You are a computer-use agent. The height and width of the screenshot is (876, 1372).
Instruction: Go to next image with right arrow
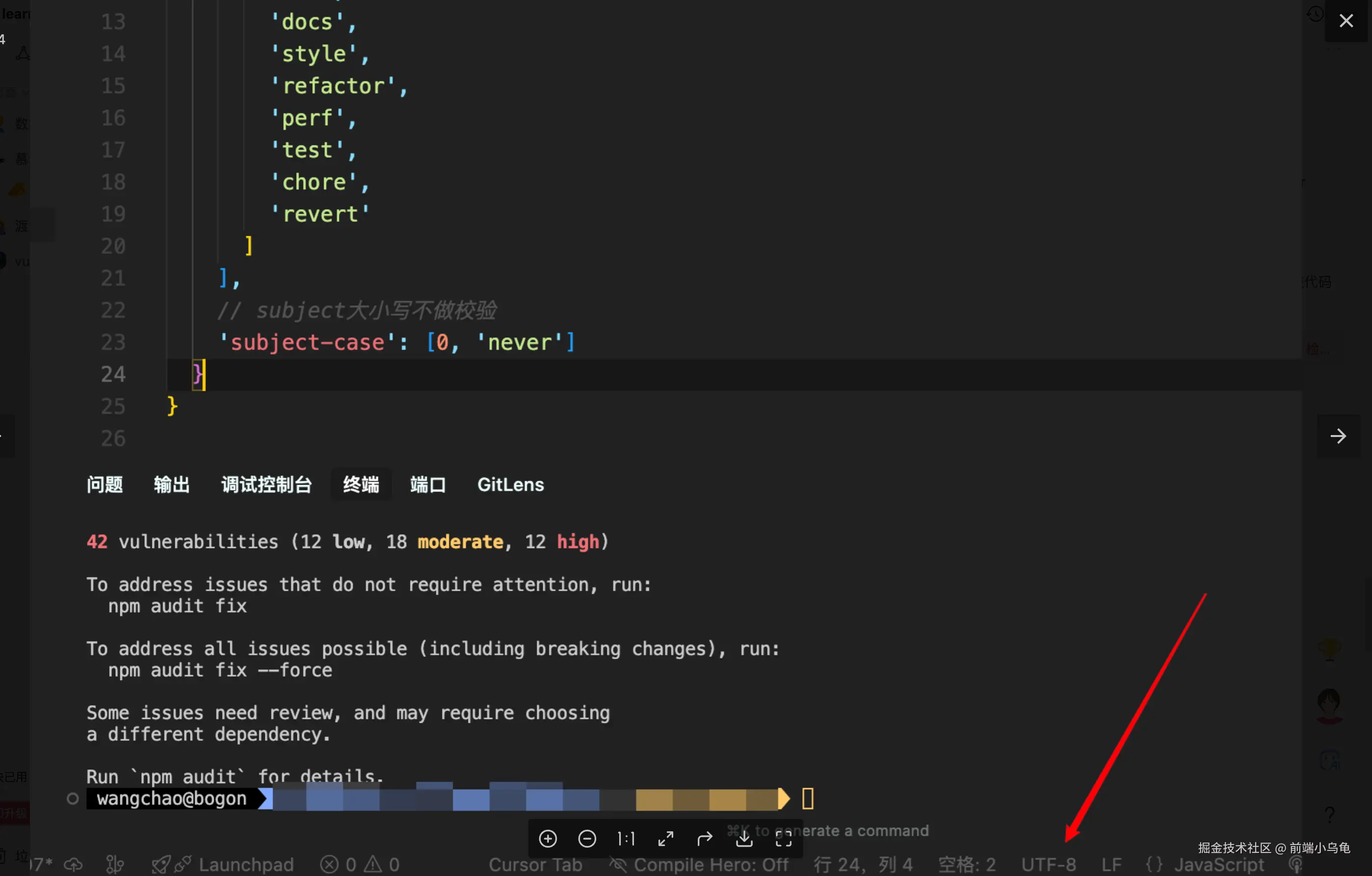(1338, 437)
